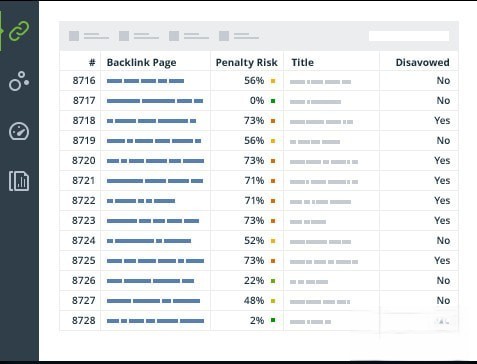Click the 71% risk value in row 8721
The width and height of the screenshot is (477, 364).
[x=254, y=180]
